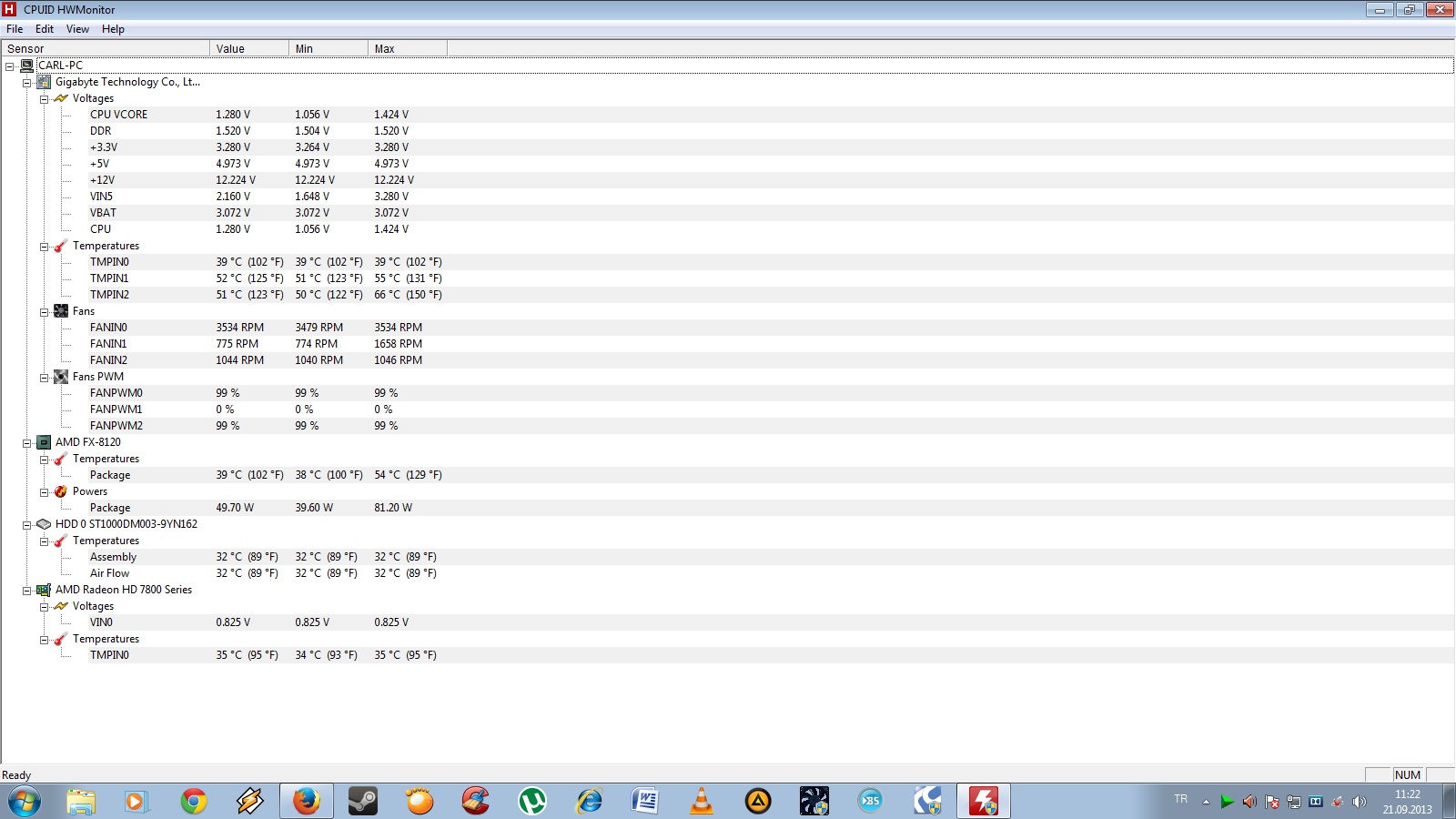Click the motherboard Temperatures thermometer icon
1456x819 pixels.
click(x=61, y=246)
